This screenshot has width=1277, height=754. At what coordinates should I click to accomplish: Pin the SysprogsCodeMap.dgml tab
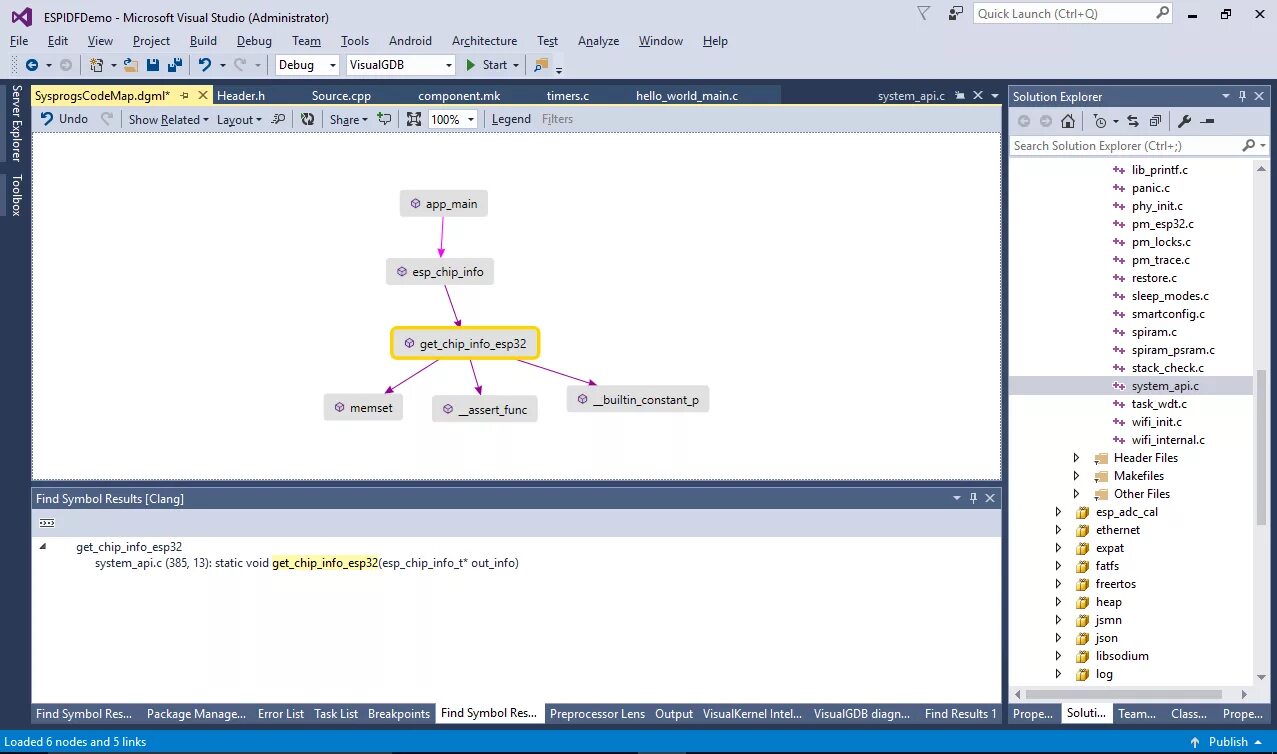pos(185,96)
